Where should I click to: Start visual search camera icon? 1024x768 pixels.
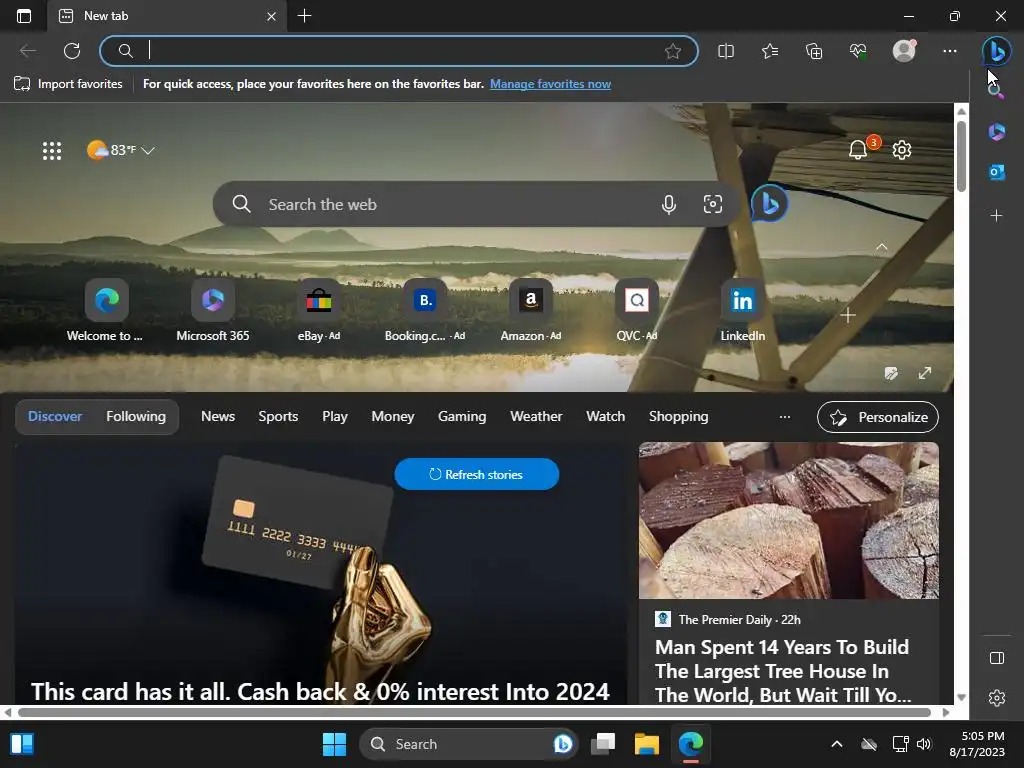click(713, 204)
